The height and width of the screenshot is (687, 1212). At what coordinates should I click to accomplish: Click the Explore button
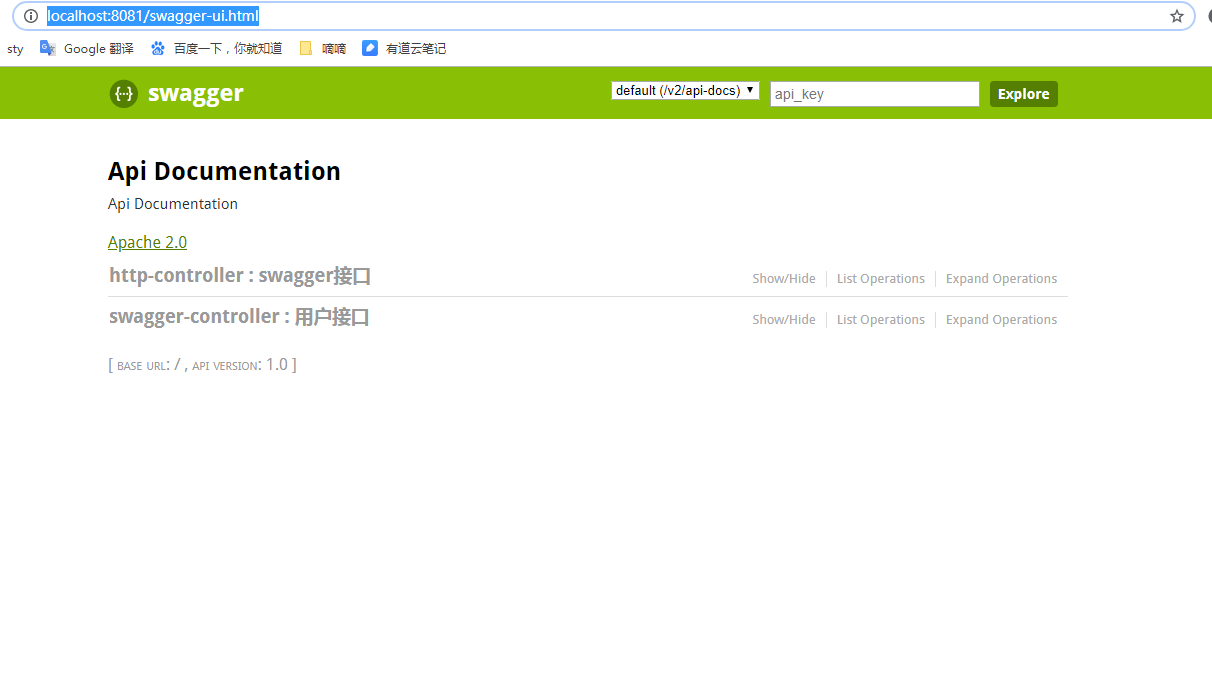1024,94
